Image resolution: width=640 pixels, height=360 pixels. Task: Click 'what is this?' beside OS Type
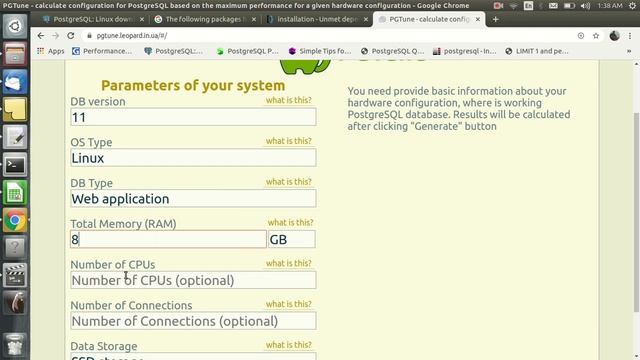tap(289, 141)
